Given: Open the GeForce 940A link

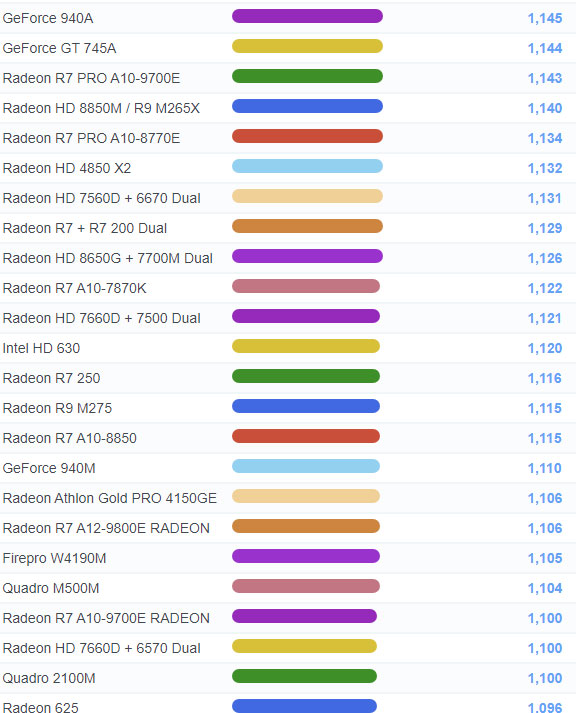Looking at the screenshot, I should [x=48, y=18].
